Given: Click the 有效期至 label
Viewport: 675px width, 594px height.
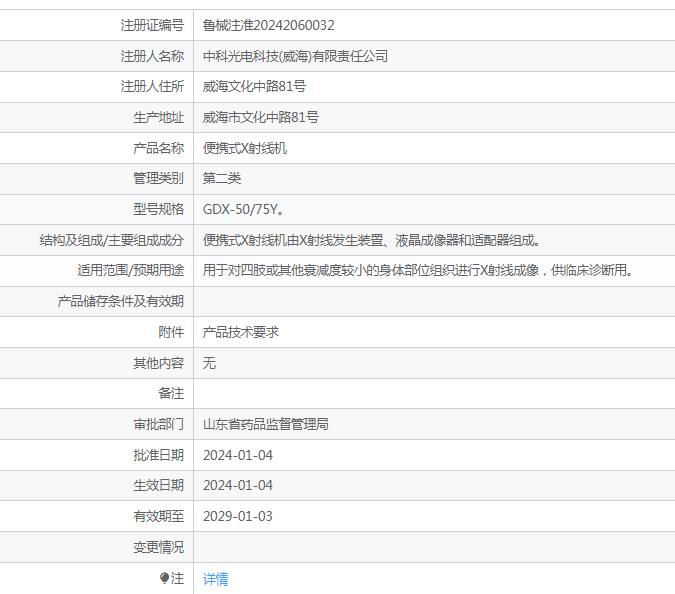Looking at the screenshot, I should tap(159, 517).
